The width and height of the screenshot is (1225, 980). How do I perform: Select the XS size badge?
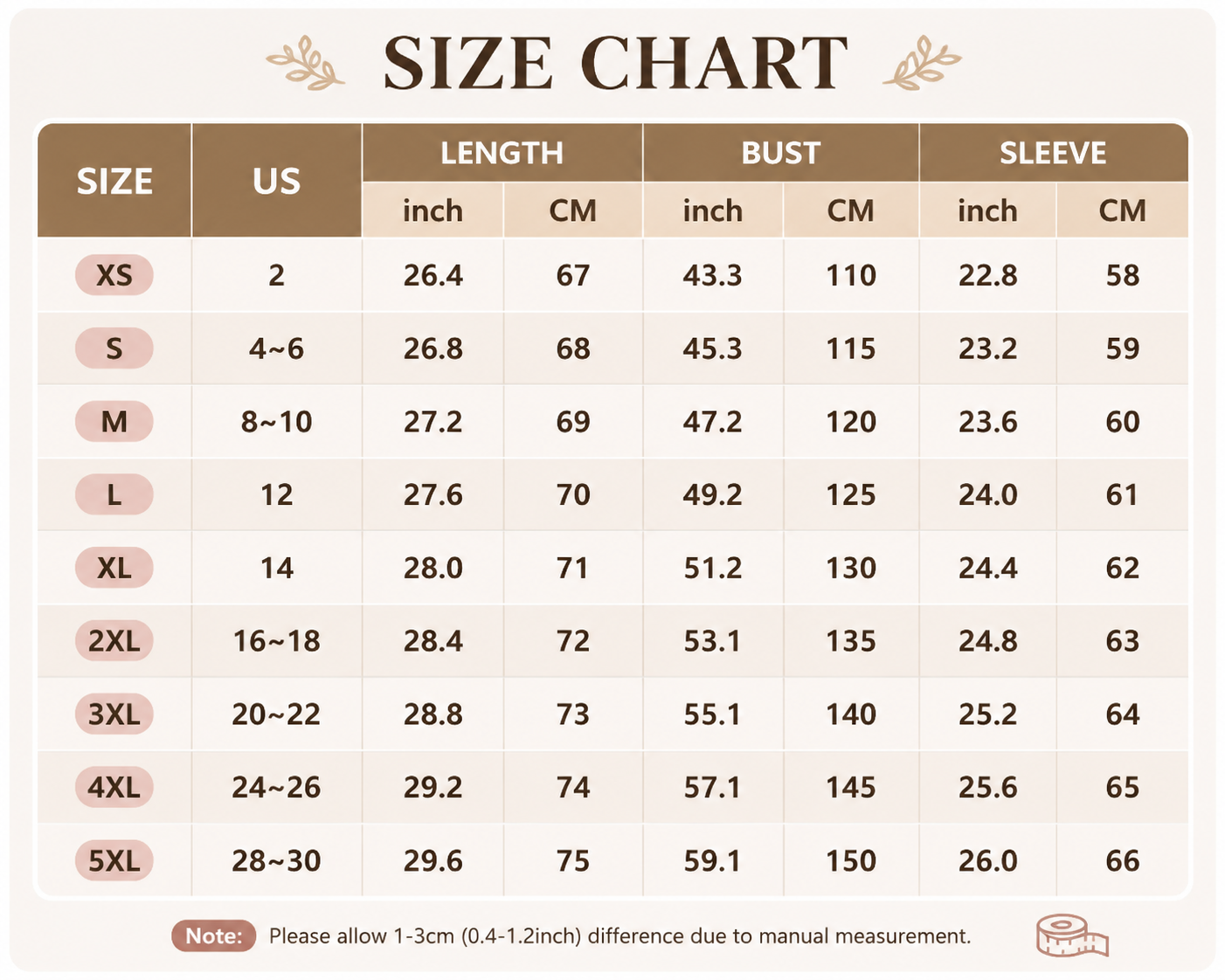coord(114,275)
